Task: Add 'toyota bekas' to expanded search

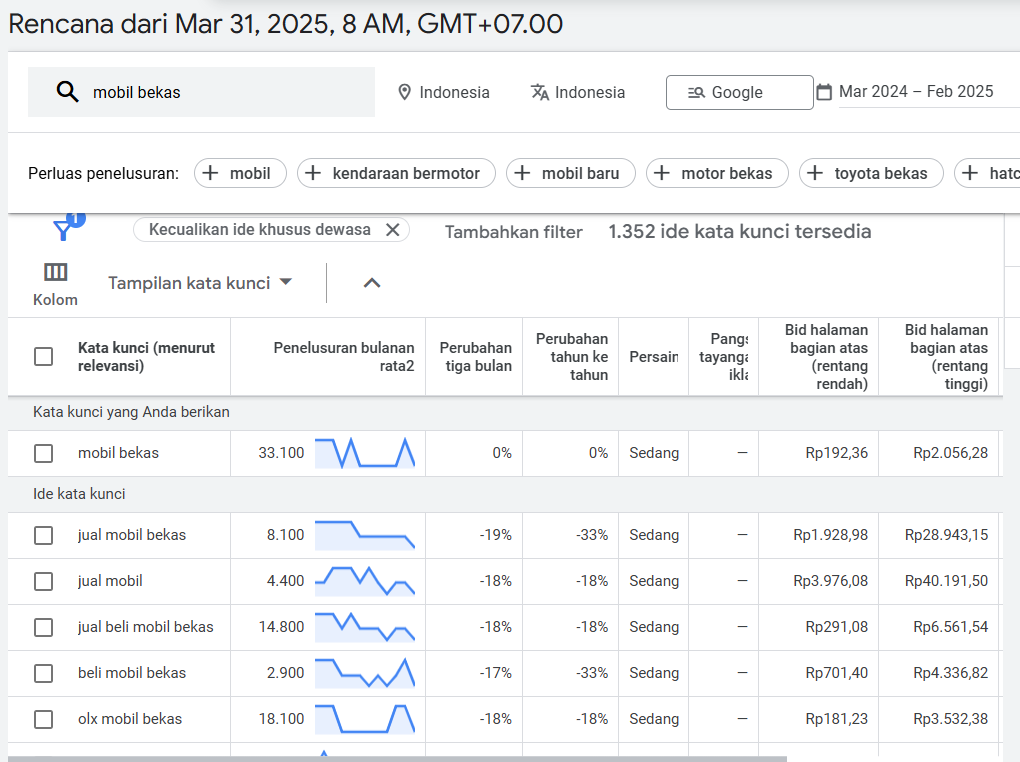Action: click(870, 173)
